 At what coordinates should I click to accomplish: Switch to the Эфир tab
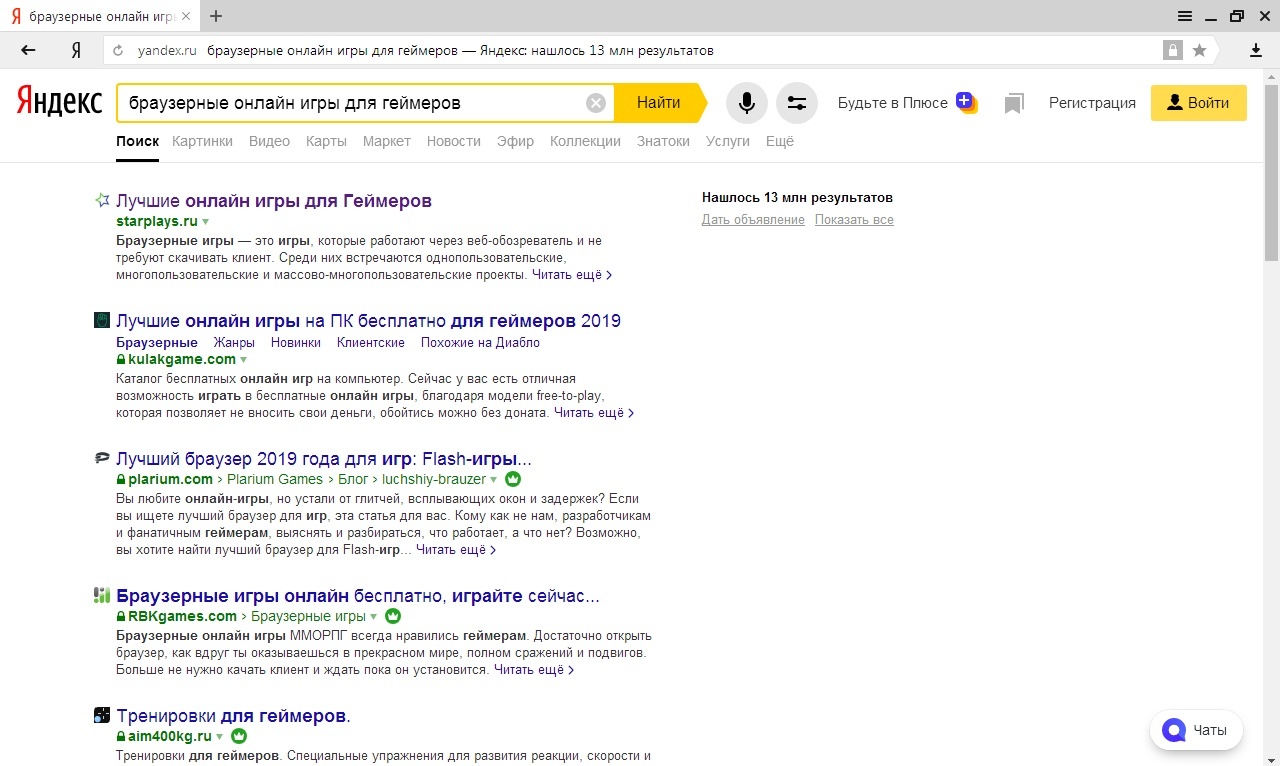515,141
